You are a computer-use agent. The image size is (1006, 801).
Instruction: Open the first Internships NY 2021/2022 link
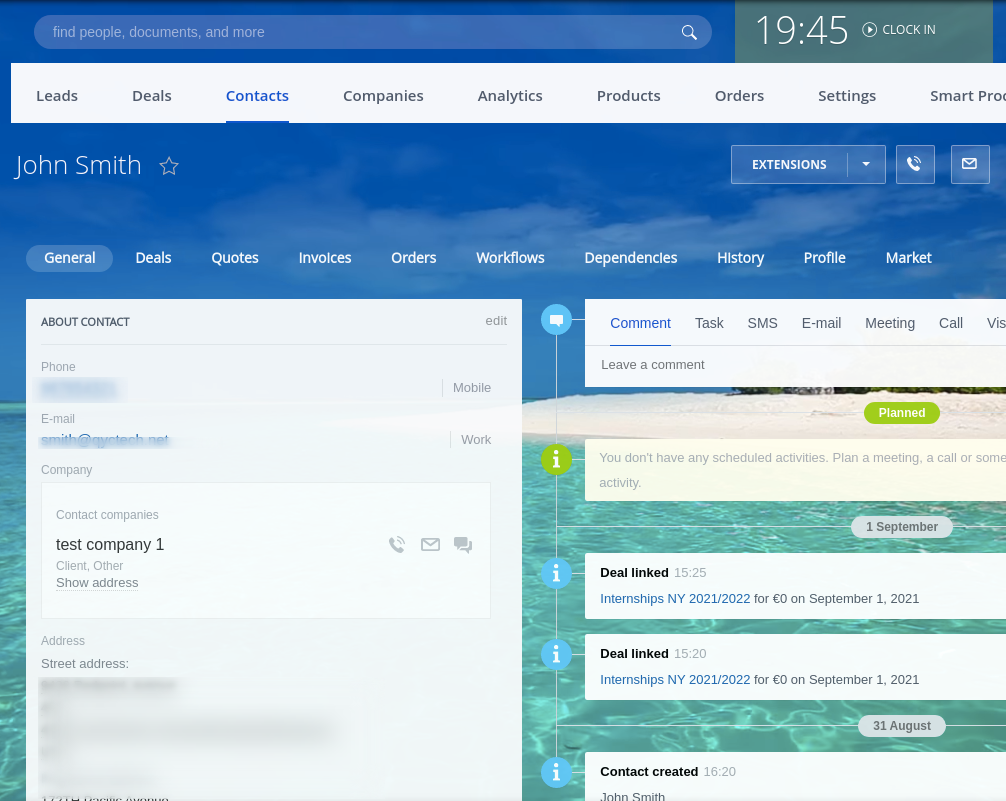675,598
